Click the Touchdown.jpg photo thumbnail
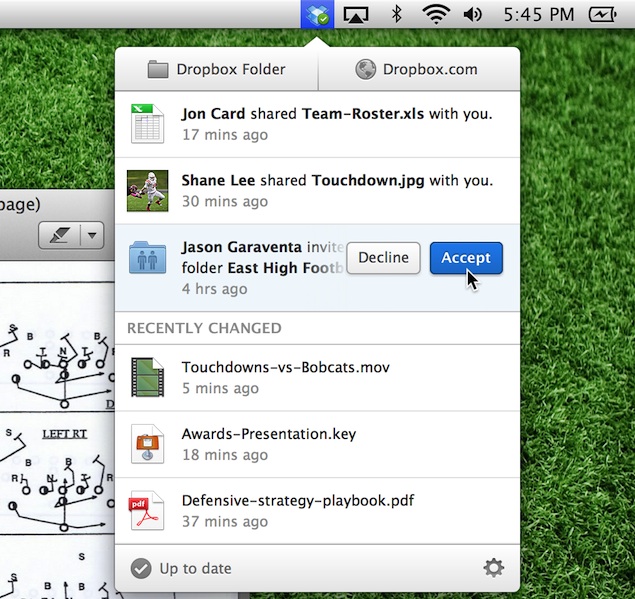 (147, 191)
